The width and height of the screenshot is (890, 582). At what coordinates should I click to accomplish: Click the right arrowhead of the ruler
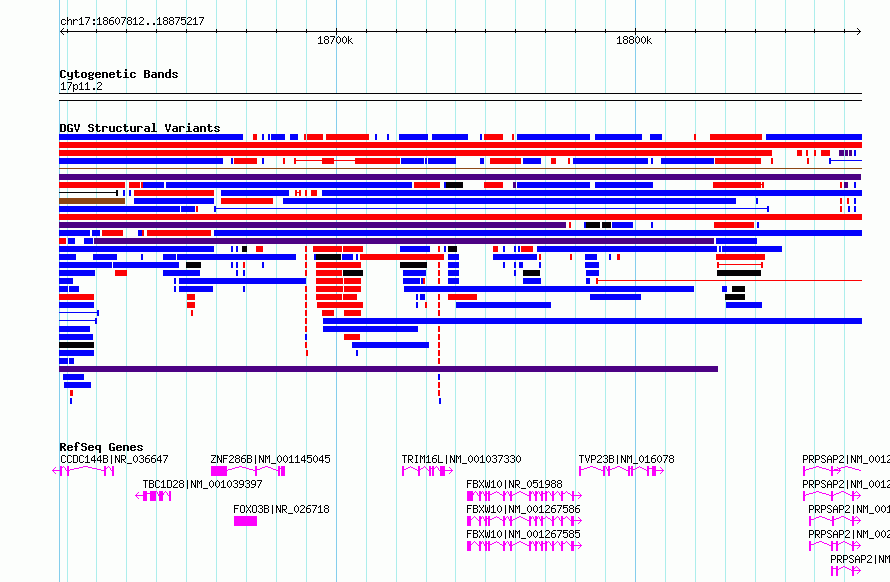[858, 32]
